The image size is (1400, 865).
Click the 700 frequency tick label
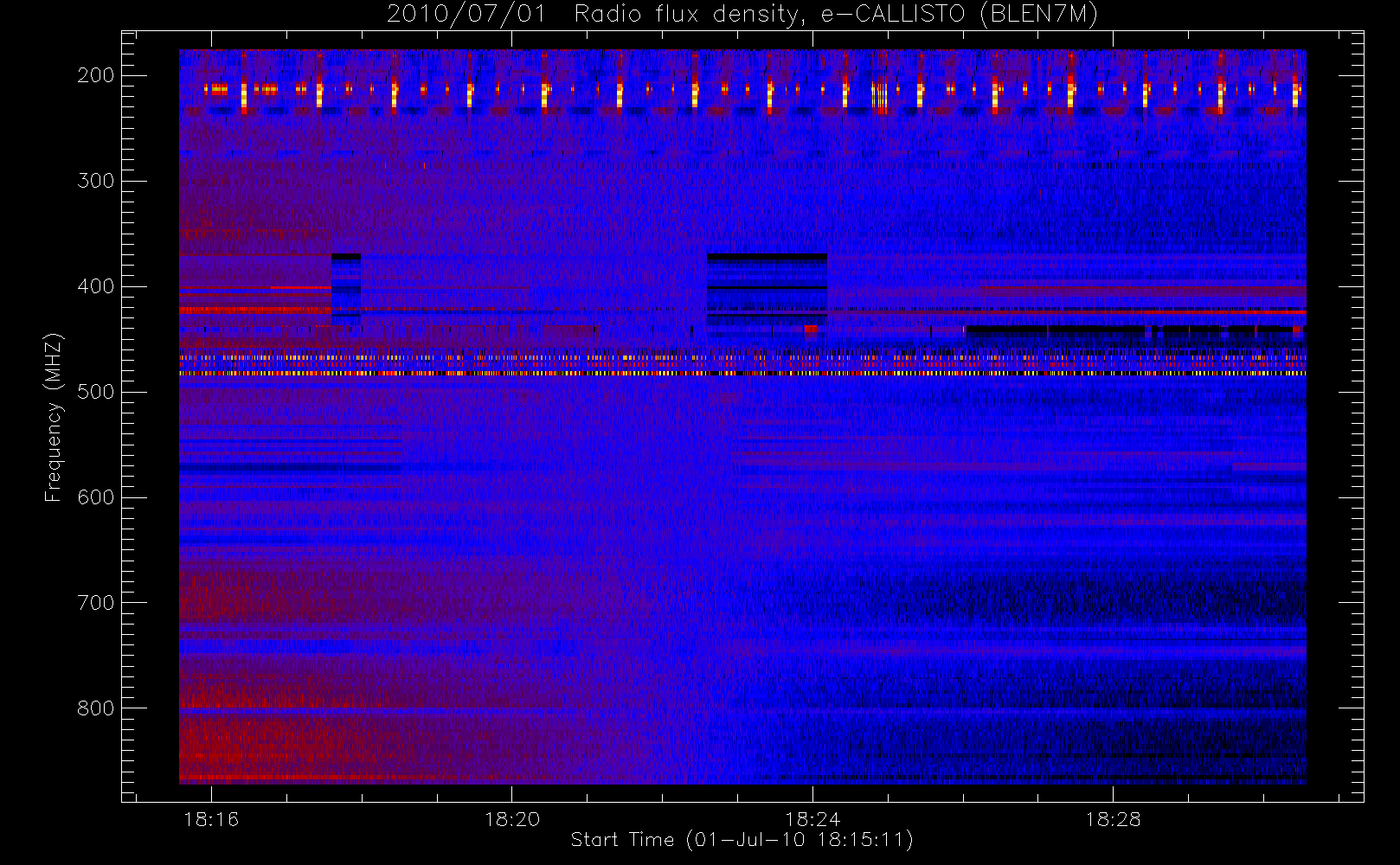(96, 603)
